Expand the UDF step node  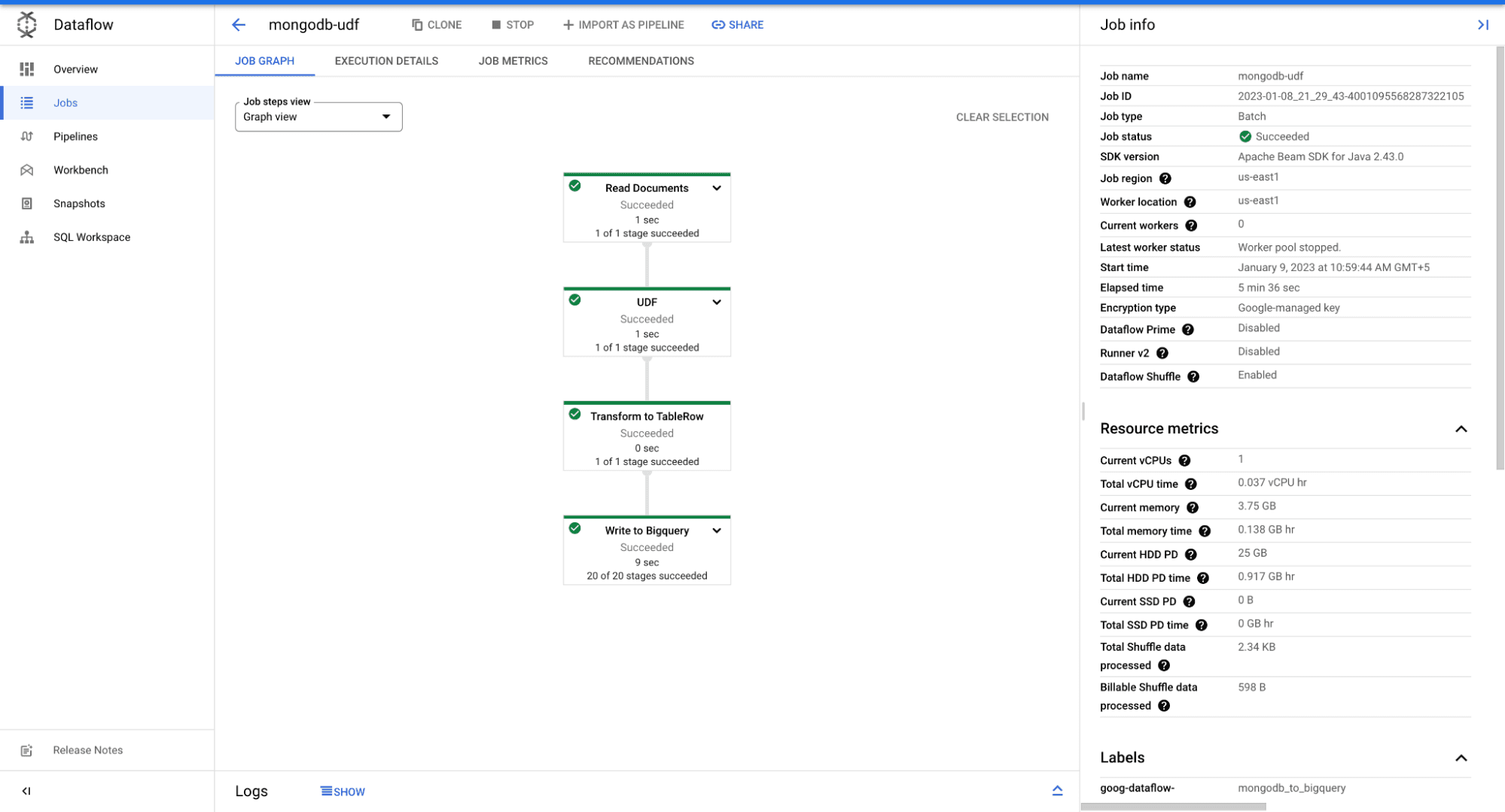coord(717,303)
